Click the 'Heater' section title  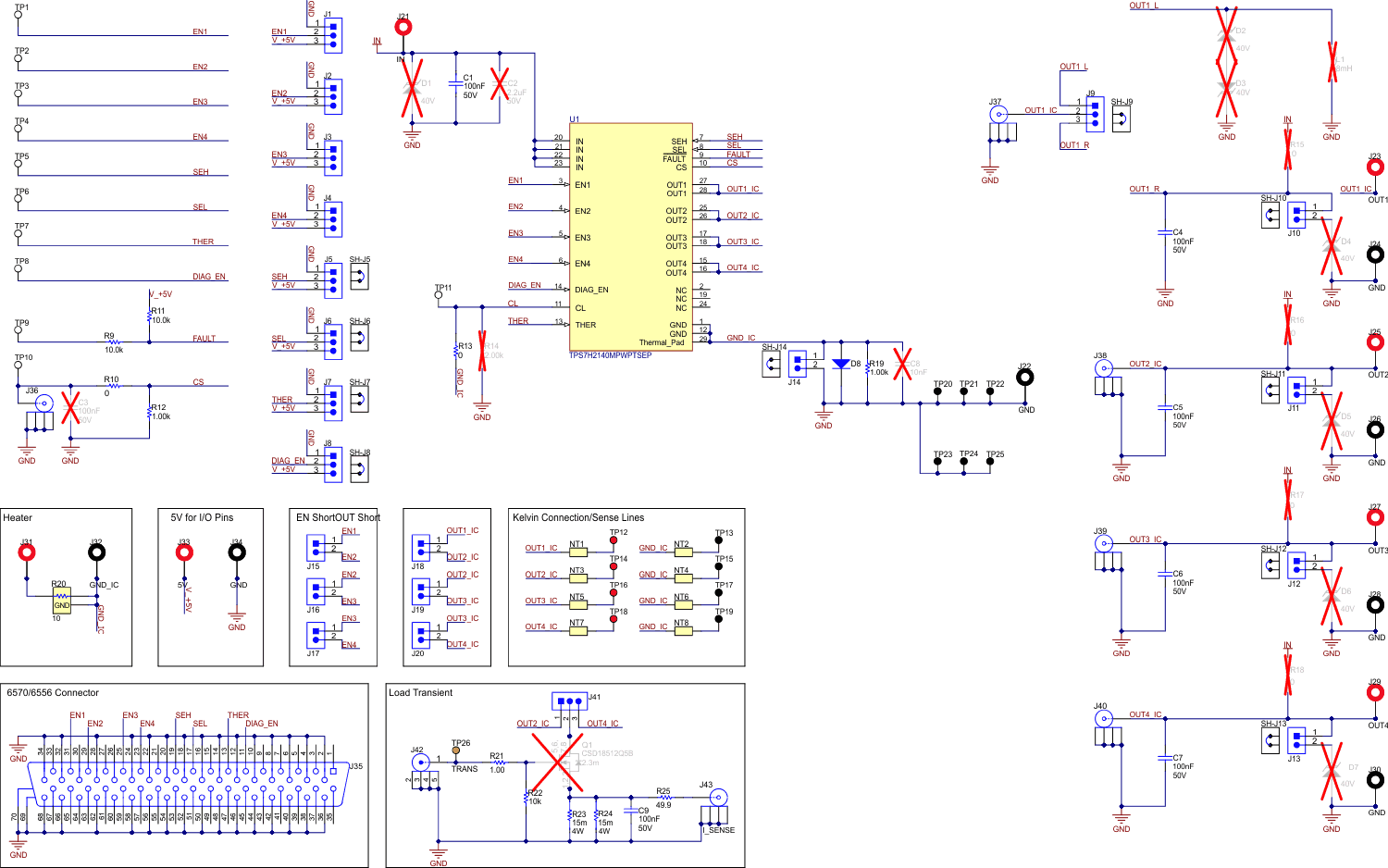click(x=18, y=517)
